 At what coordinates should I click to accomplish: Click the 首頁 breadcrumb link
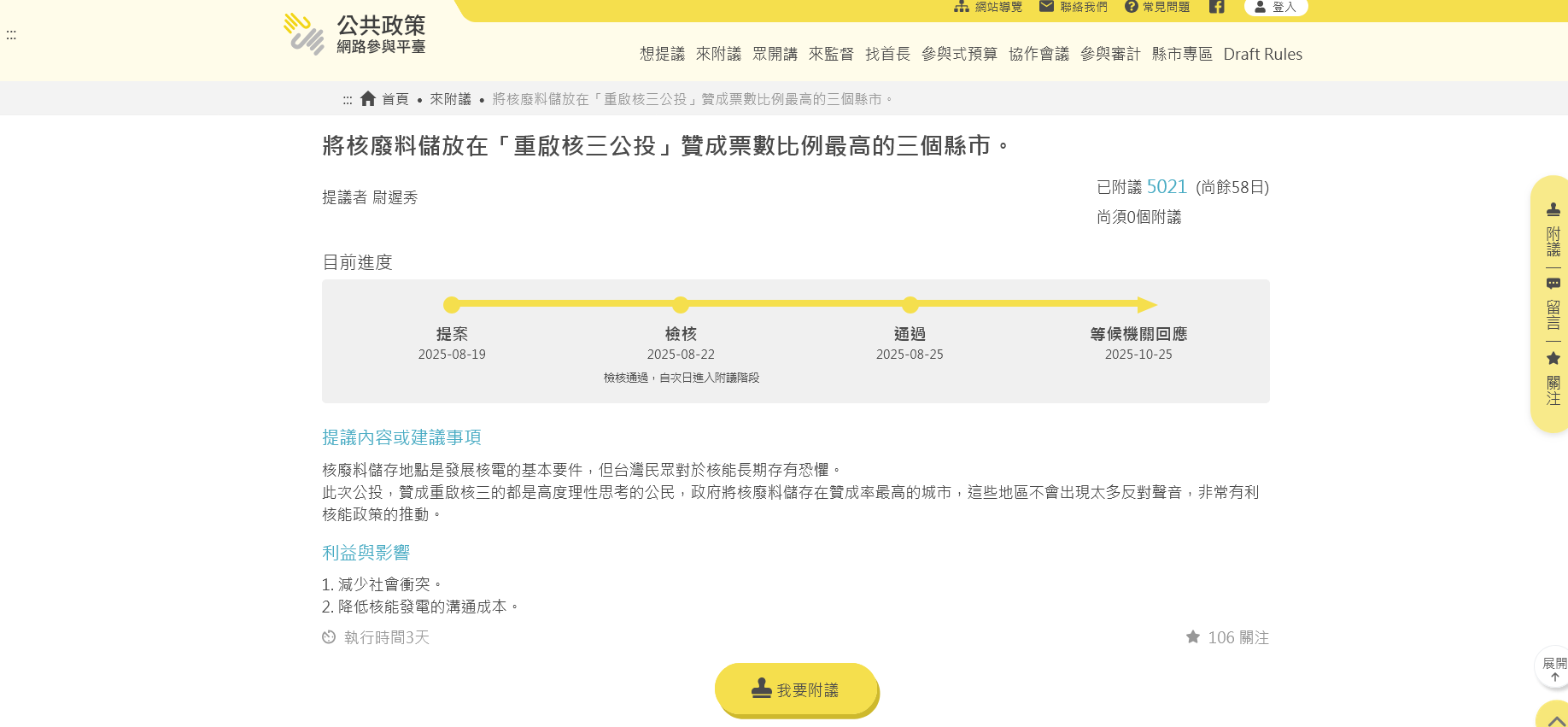[x=395, y=99]
